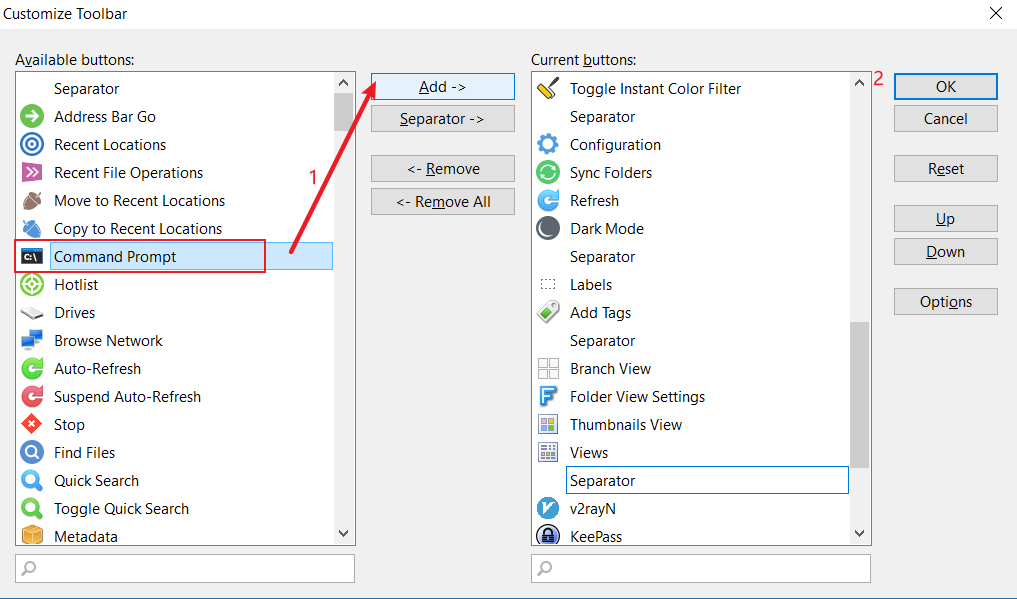Image resolution: width=1017 pixels, height=599 pixels.
Task: Move item with the Up button
Action: pyautogui.click(x=945, y=219)
